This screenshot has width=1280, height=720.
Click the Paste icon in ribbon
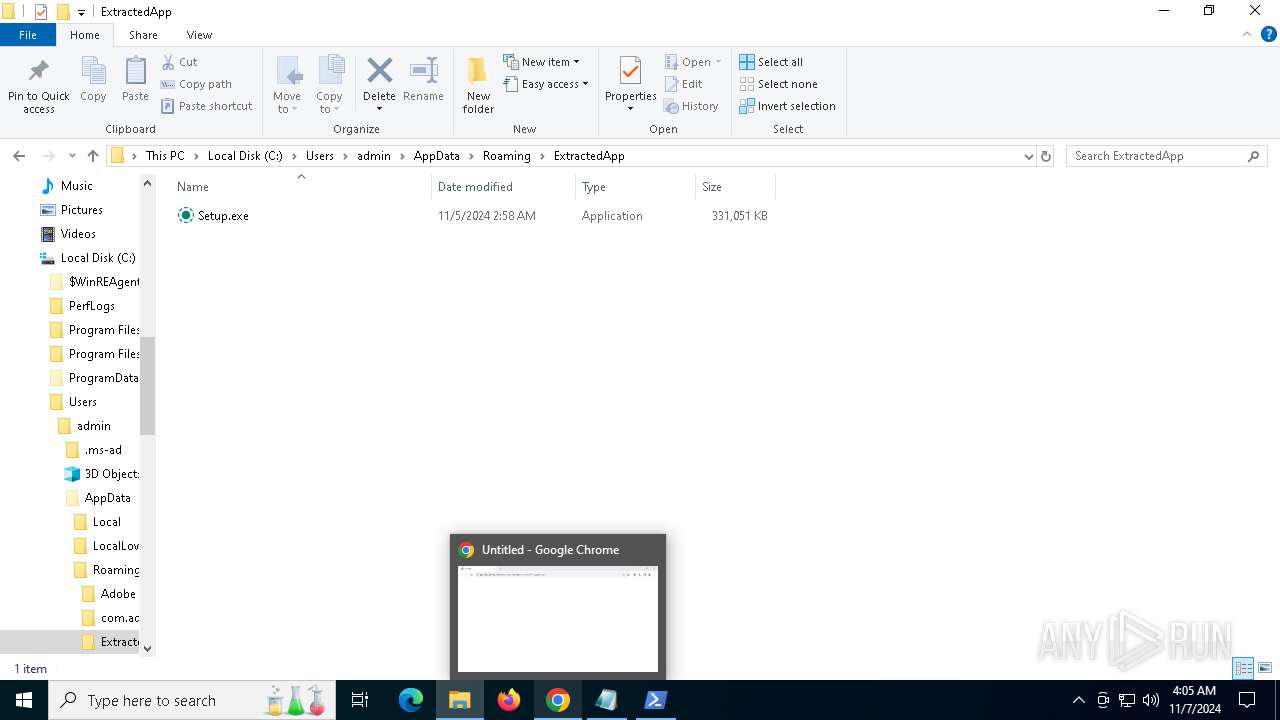point(135,72)
